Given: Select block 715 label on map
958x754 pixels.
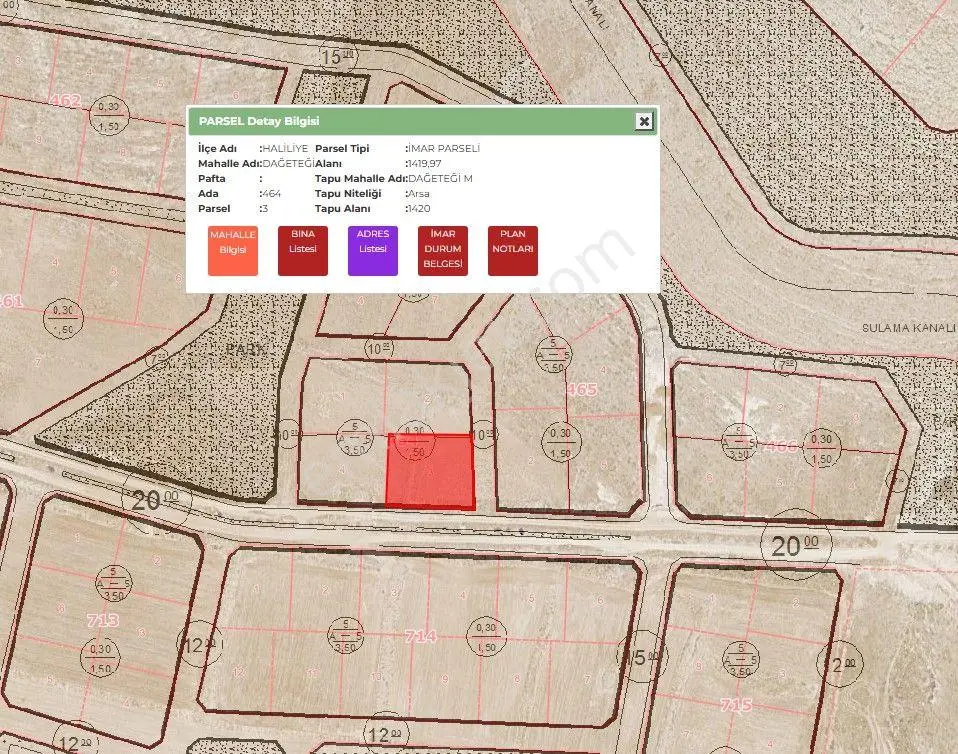Looking at the screenshot, I should pos(736,705).
